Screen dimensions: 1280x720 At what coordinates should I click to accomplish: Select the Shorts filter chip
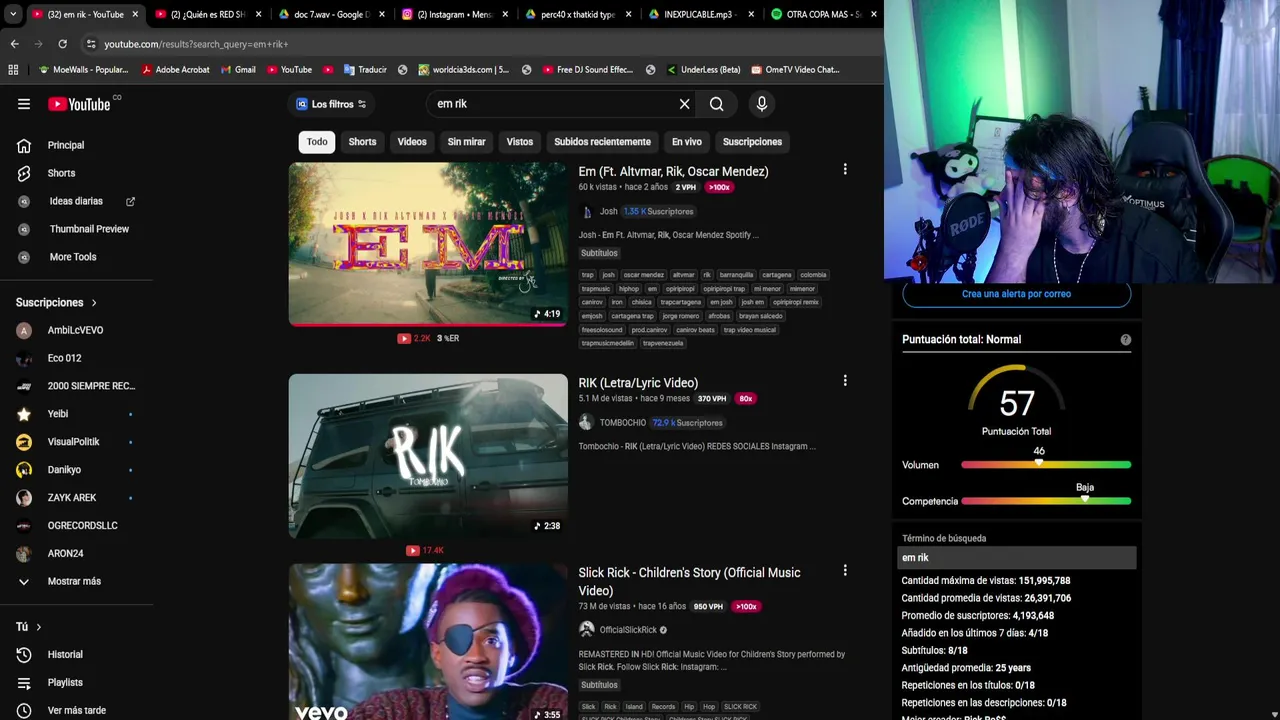[x=362, y=142]
